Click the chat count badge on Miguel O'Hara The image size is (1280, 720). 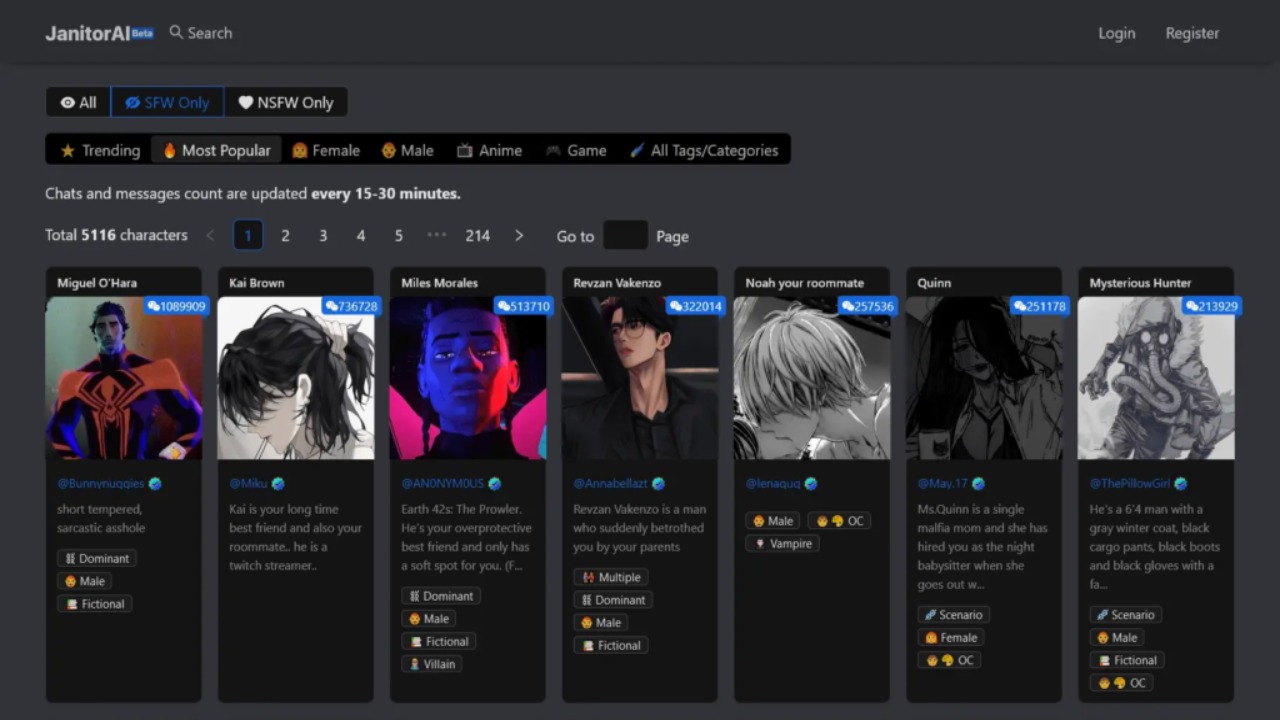[176, 306]
